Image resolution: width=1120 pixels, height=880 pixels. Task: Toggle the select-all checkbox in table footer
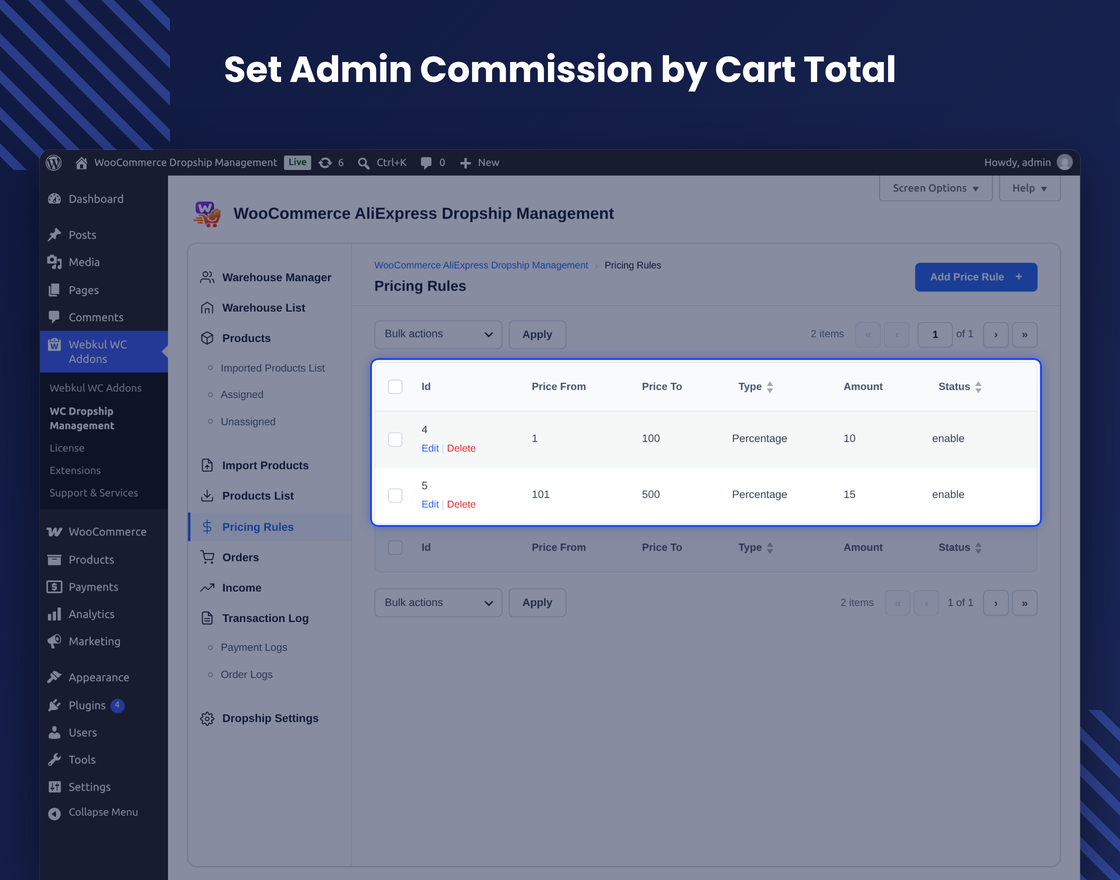(x=395, y=547)
